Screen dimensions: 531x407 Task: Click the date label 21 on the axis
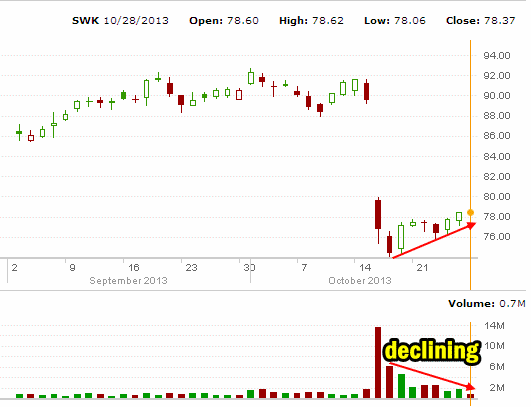point(422,268)
